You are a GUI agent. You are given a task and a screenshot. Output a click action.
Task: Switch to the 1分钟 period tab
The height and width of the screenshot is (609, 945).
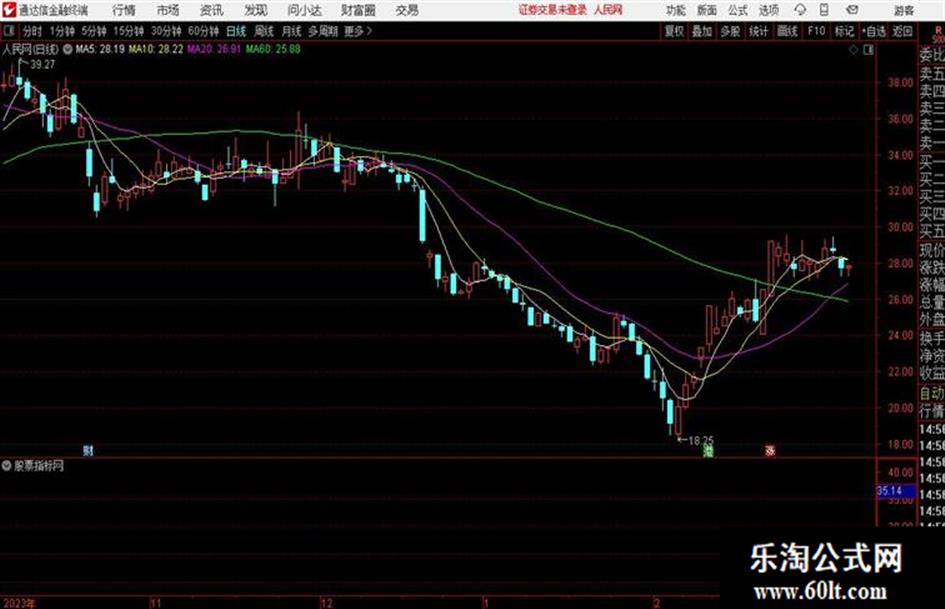click(x=61, y=31)
